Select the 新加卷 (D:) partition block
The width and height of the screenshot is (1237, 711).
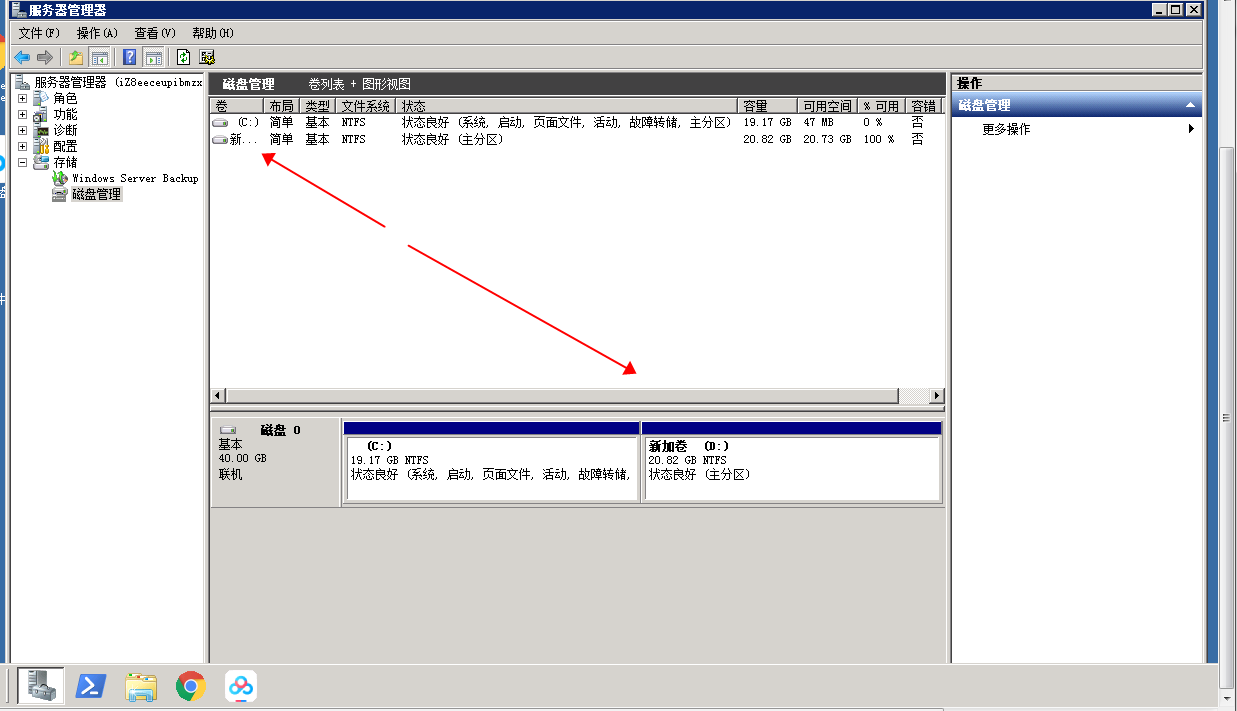(791, 467)
